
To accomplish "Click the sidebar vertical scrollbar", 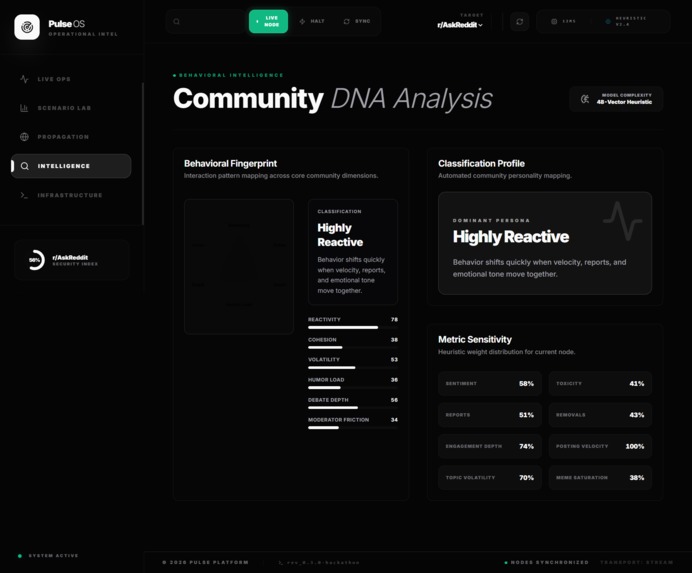I will pos(143,154).
